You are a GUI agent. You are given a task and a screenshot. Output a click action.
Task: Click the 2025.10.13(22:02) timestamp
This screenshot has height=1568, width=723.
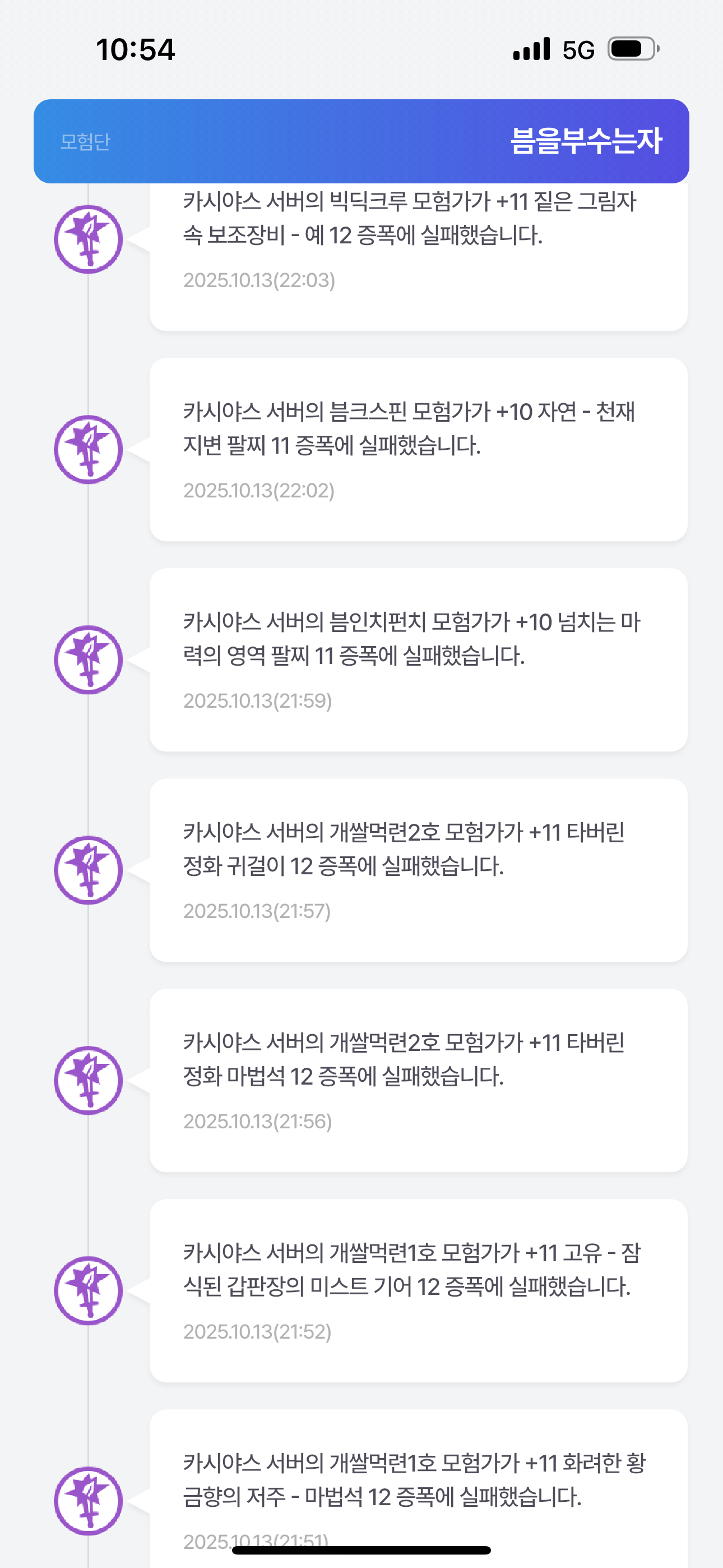258,491
